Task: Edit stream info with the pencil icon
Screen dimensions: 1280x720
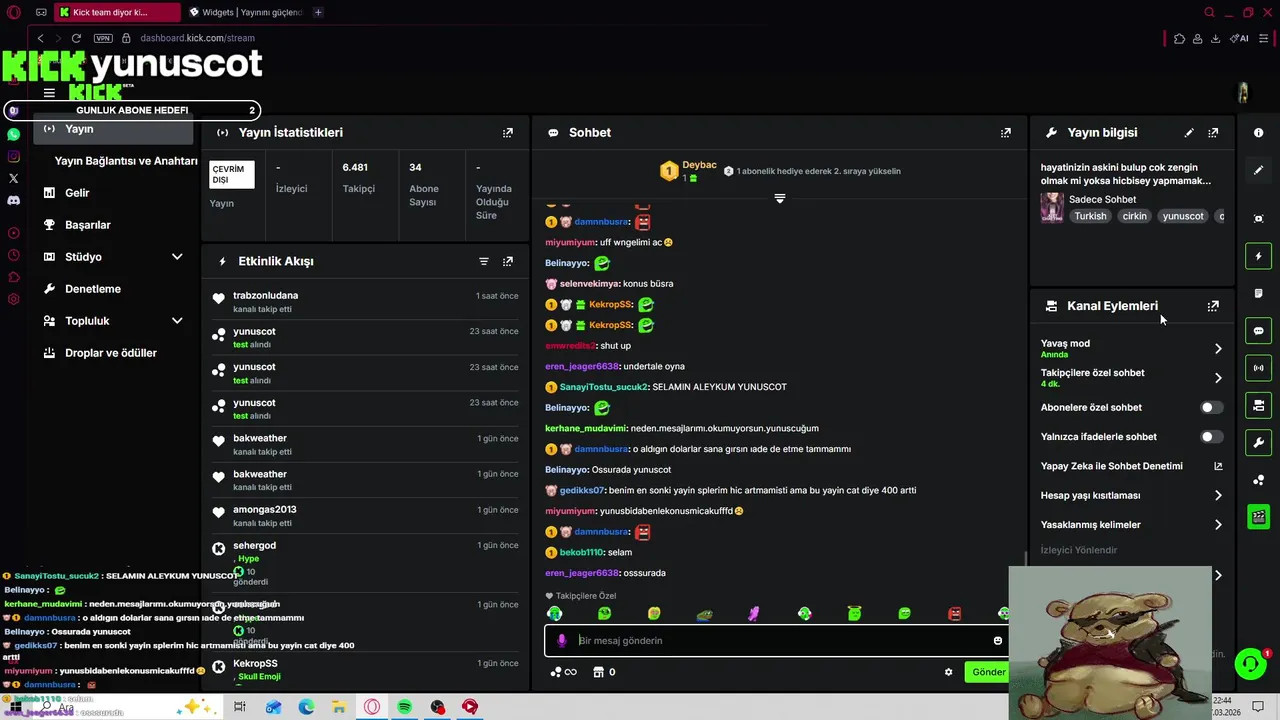Action: [1189, 132]
